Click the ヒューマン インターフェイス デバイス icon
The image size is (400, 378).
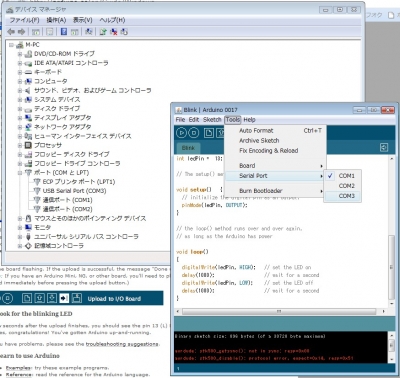point(28,136)
